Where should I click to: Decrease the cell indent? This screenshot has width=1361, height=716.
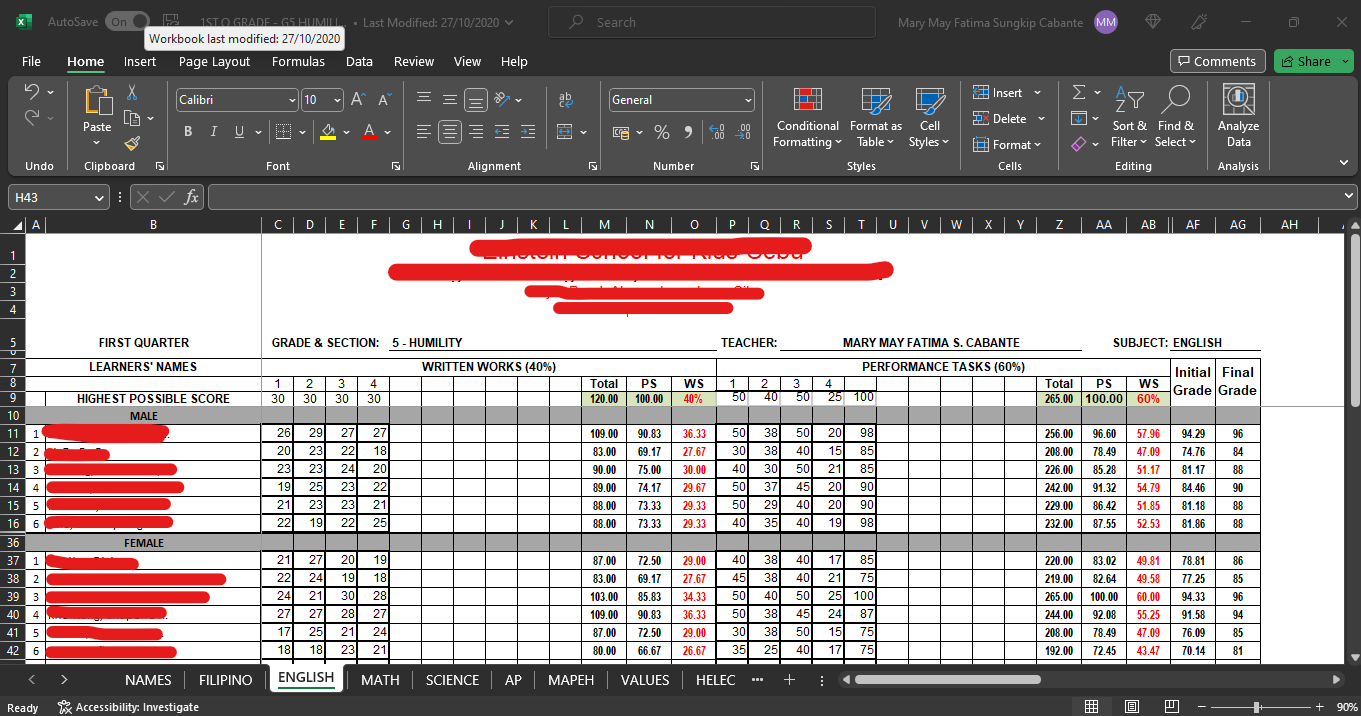point(502,132)
